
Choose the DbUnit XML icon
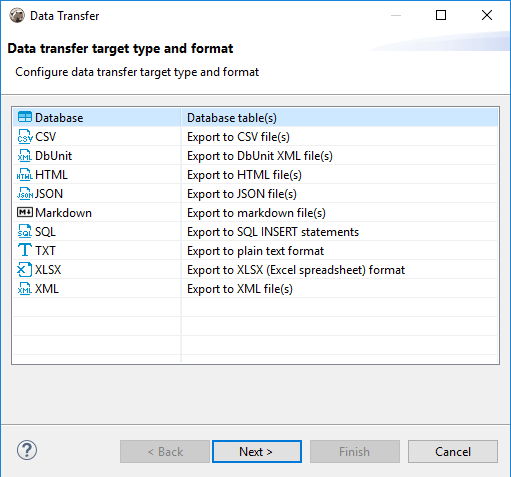[25, 155]
